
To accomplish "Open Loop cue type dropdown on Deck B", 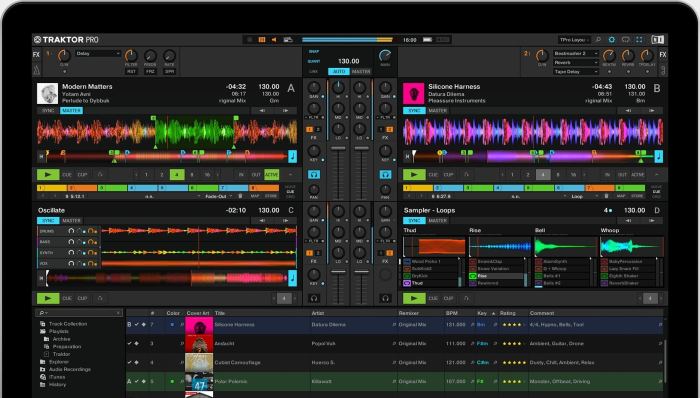I will [583, 196].
